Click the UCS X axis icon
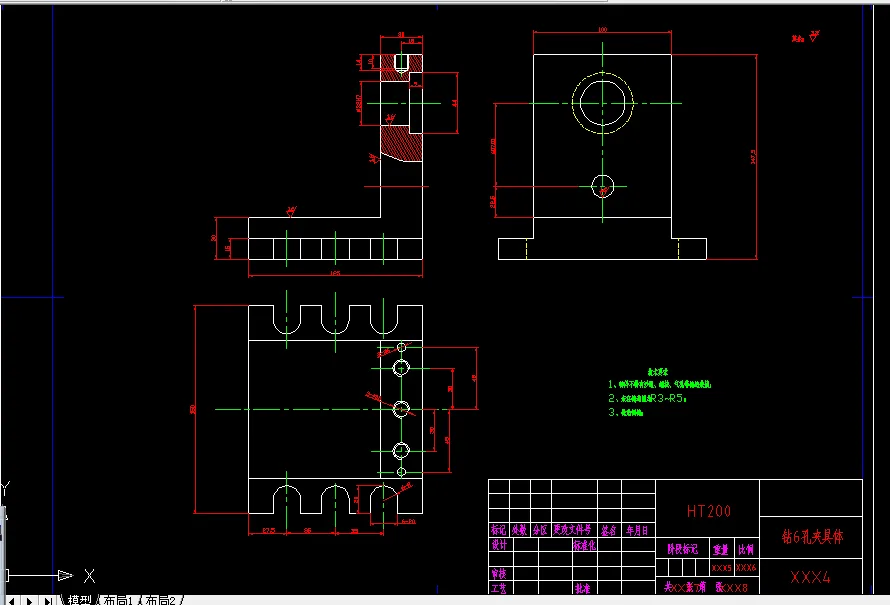The width and height of the screenshot is (890, 605). [89, 576]
